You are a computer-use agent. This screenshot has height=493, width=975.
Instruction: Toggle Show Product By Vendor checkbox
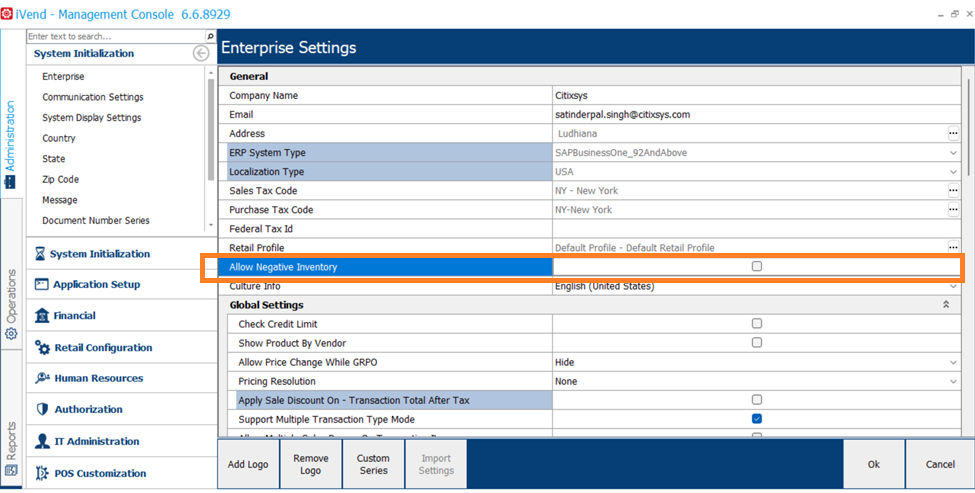pos(757,343)
